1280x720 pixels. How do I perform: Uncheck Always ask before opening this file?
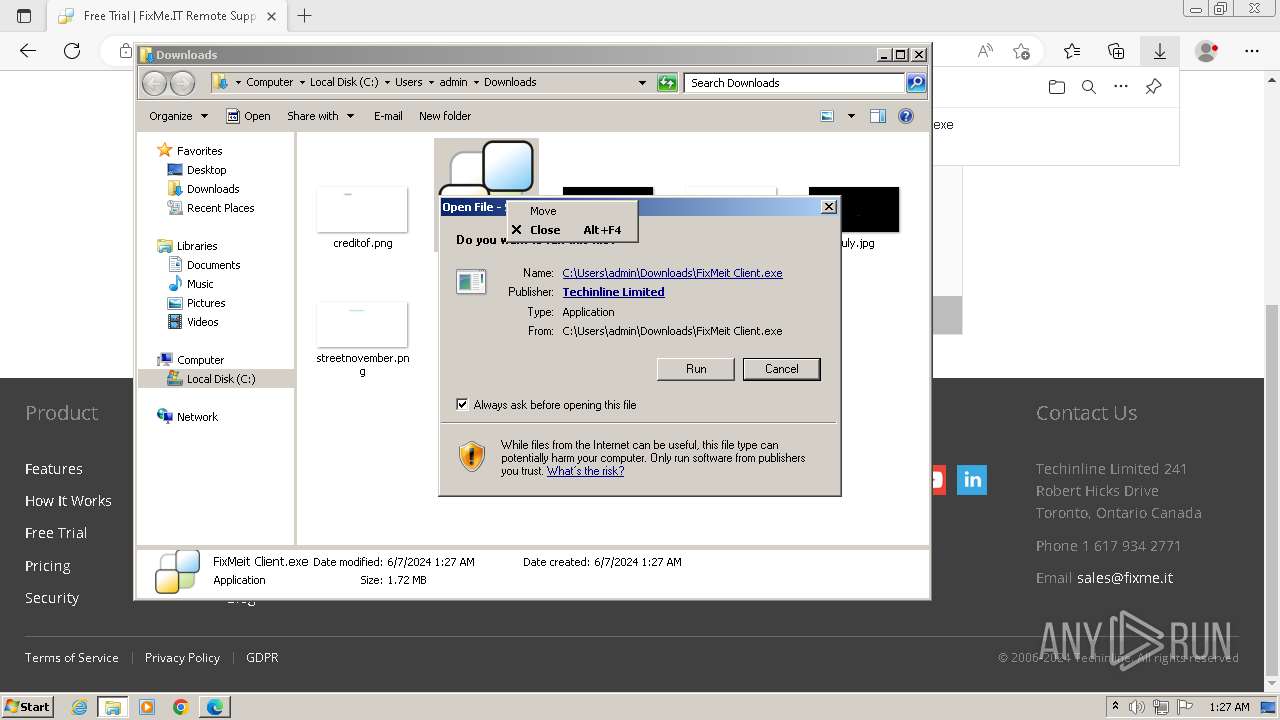(x=462, y=404)
